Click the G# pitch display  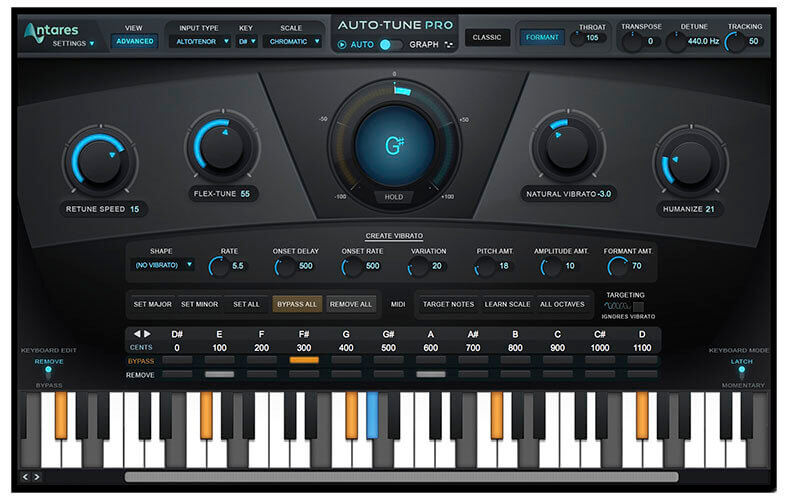[x=395, y=146]
